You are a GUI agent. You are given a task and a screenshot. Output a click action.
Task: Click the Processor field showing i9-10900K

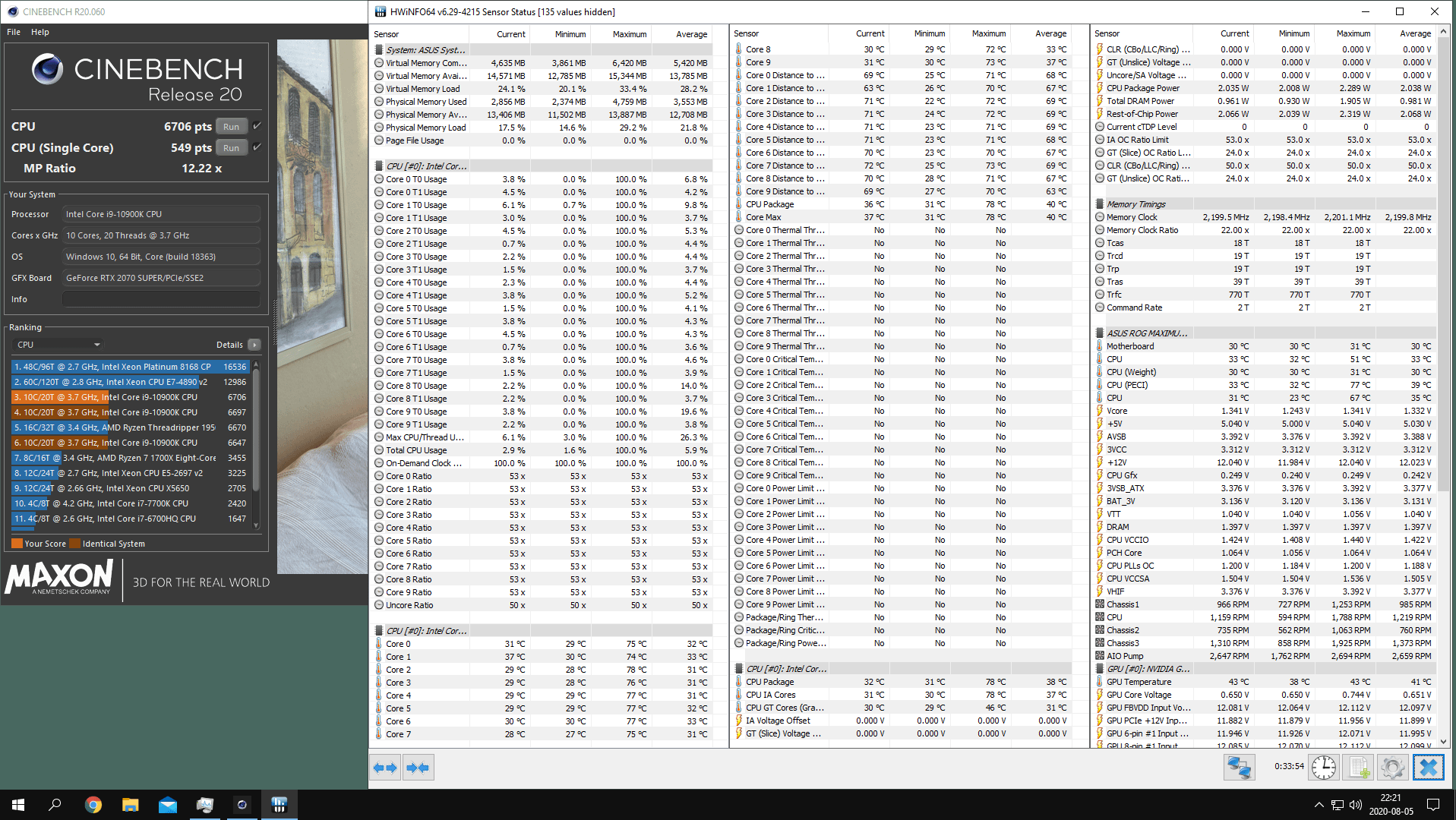click(161, 214)
